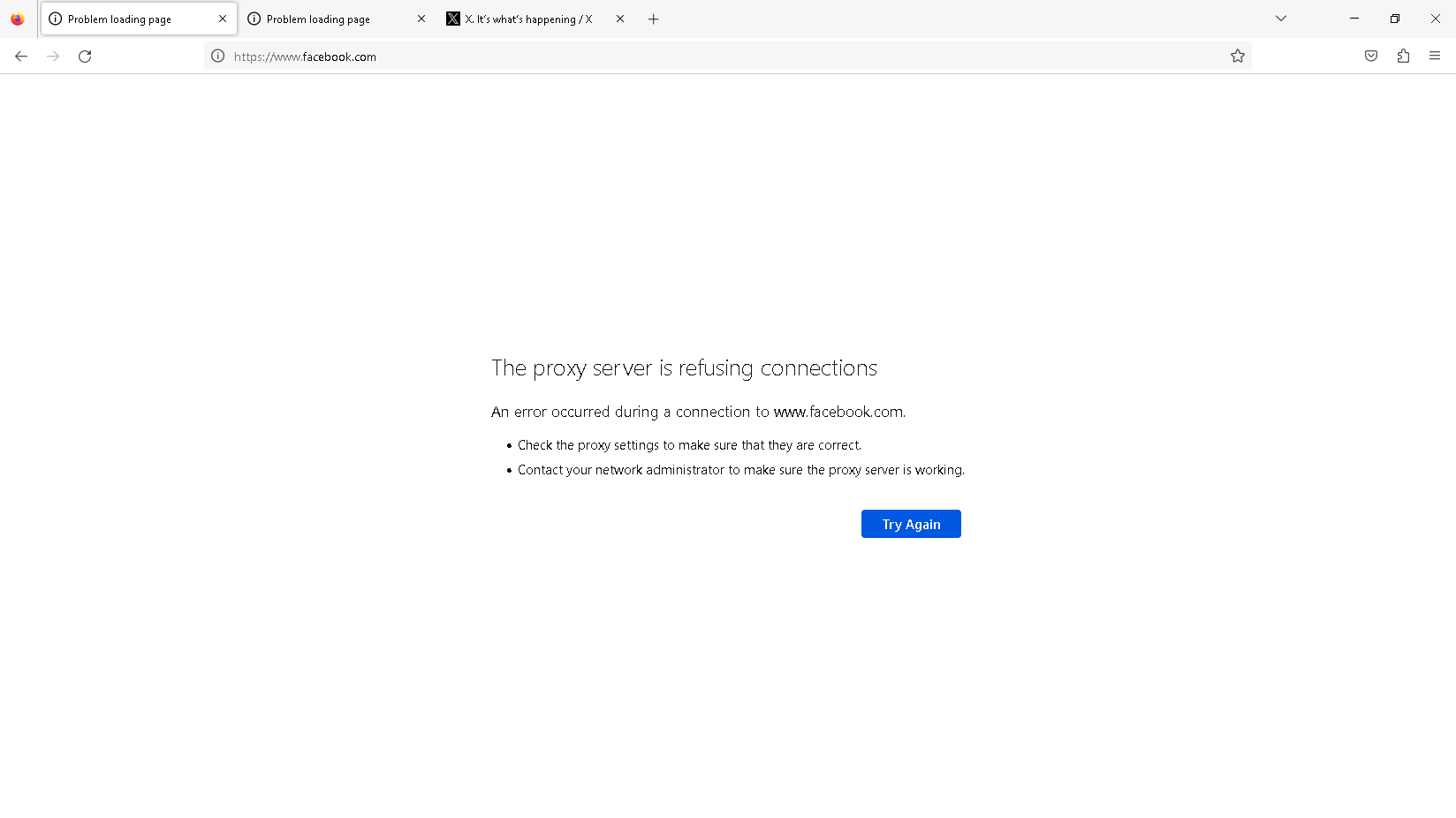Bookmark this page with the star icon
This screenshot has width=1456, height=818.
[x=1237, y=57]
